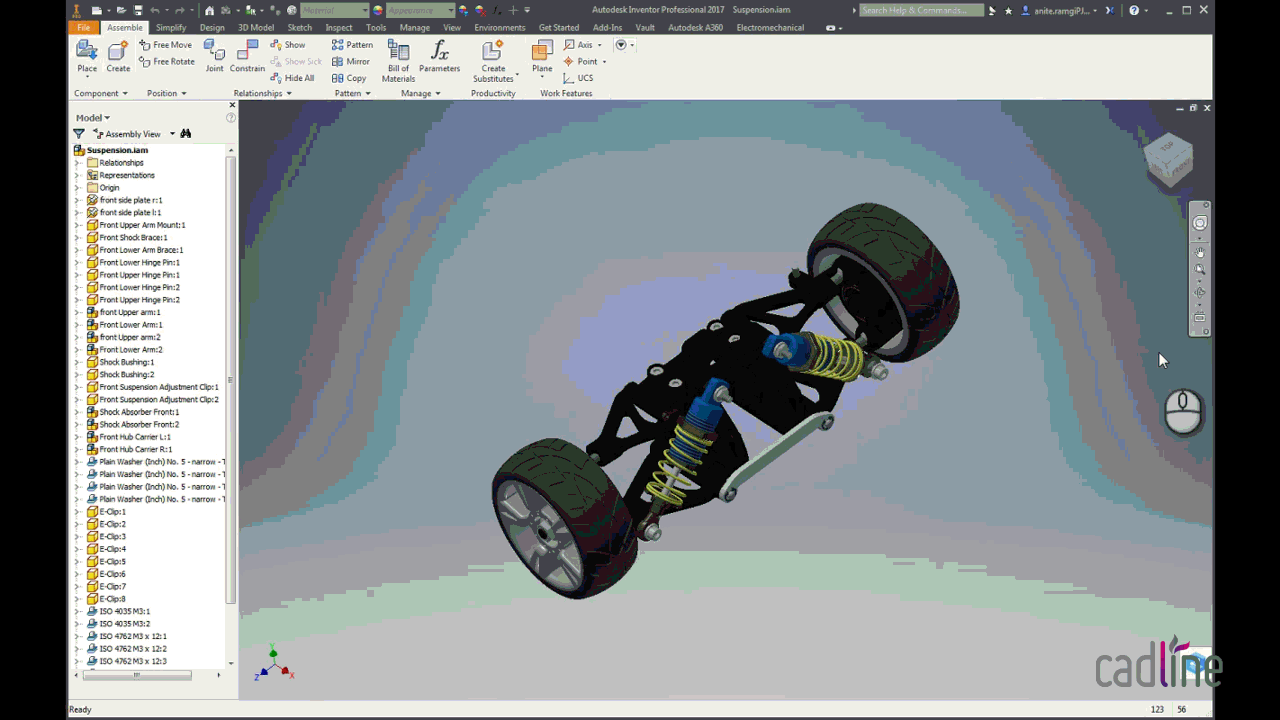Image resolution: width=1280 pixels, height=720 pixels.
Task: Close the Model browser panel
Action: (x=232, y=105)
